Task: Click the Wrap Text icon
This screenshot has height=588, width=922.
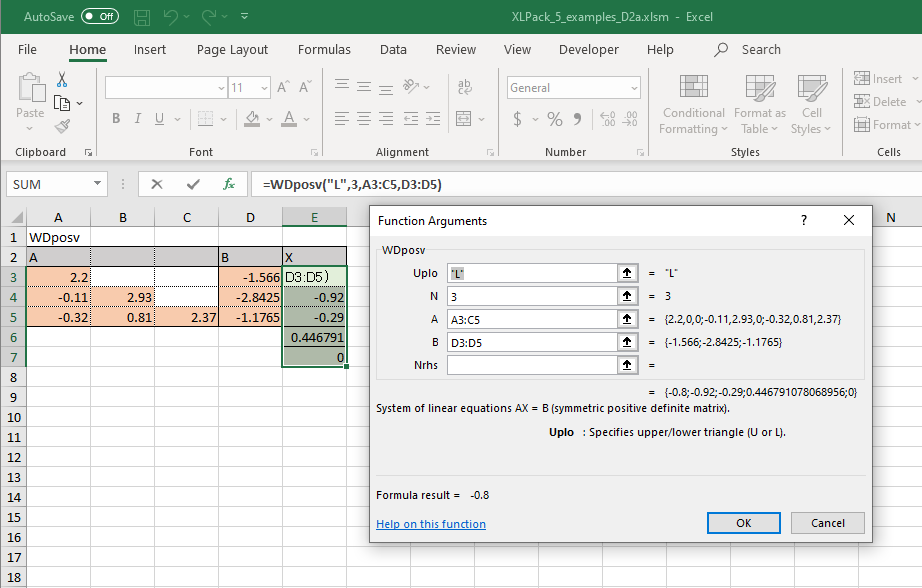Action: 465,87
